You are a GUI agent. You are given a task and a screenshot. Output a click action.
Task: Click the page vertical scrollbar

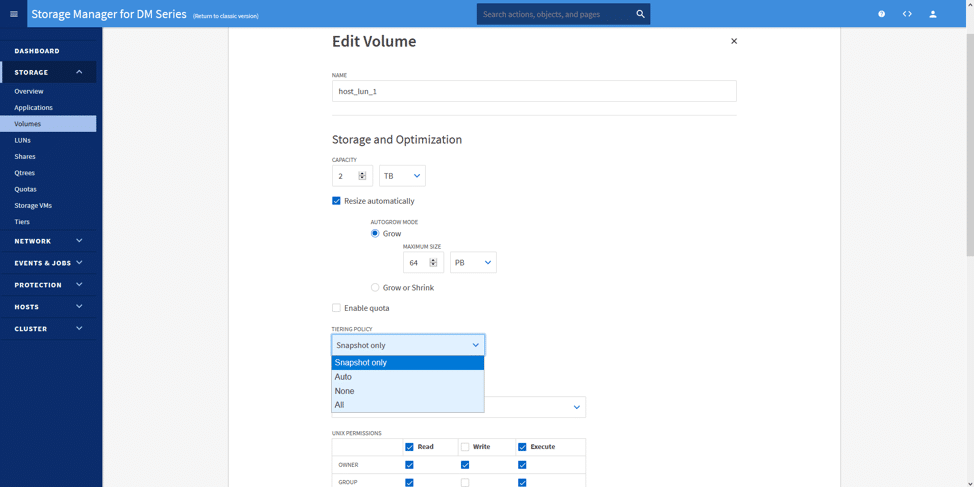click(x=970, y=143)
